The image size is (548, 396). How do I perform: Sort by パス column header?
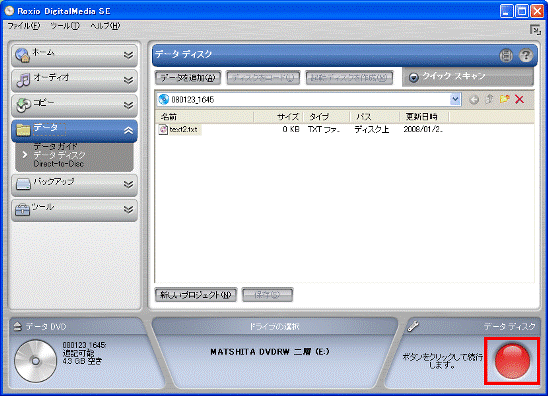point(375,116)
